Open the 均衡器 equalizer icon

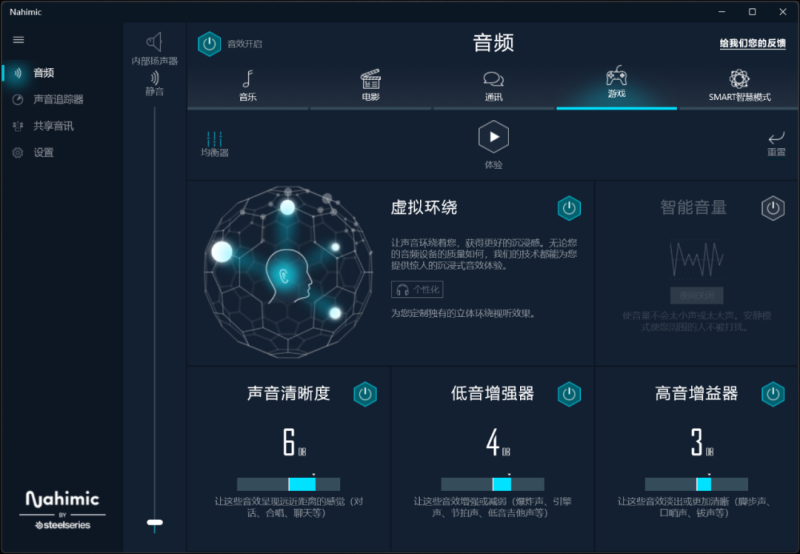point(214,139)
